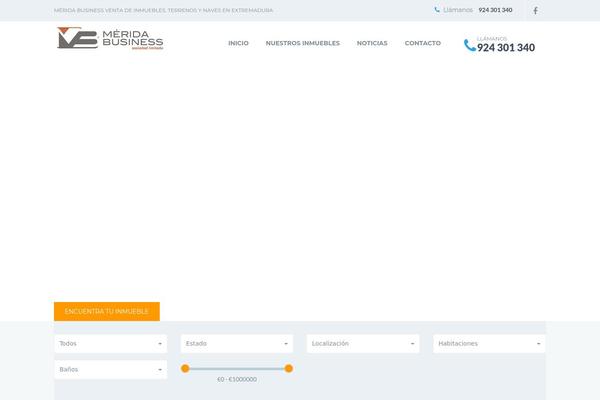Click the minimum price slider handle
Image resolution: width=600 pixels, height=400 pixels.
click(185, 369)
